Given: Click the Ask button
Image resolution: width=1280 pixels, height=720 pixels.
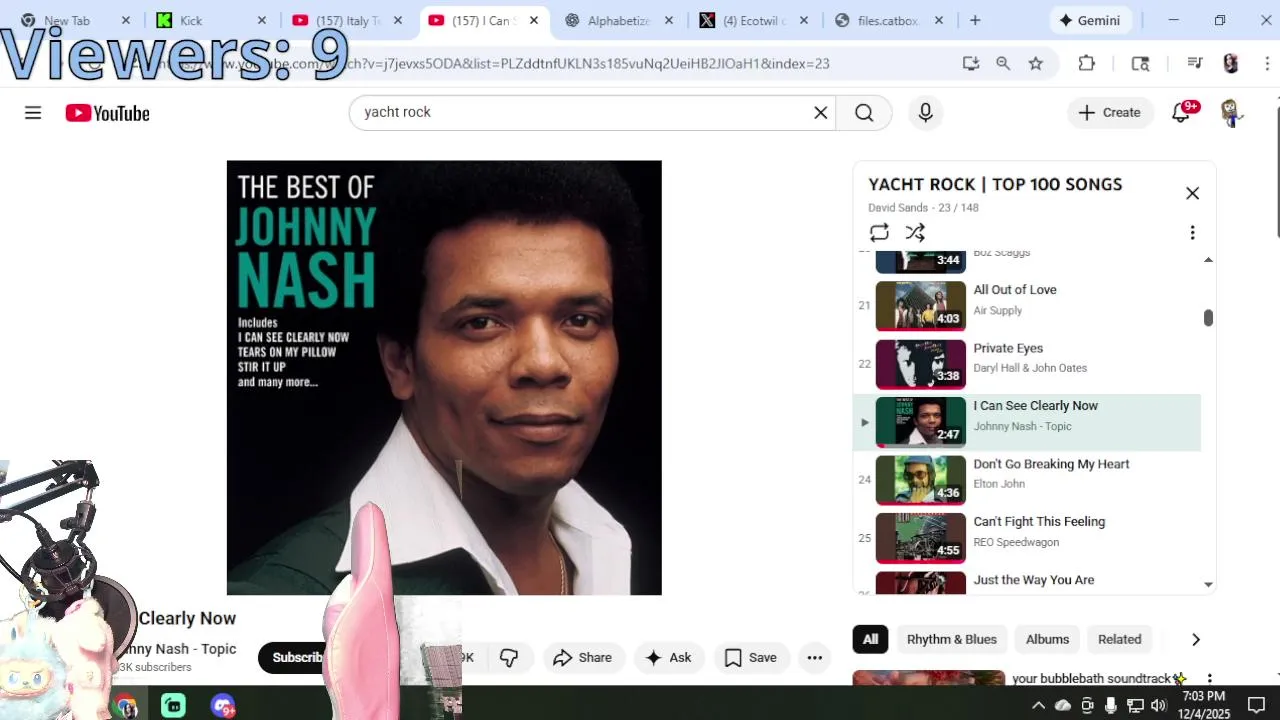Looking at the screenshot, I should (669, 658).
